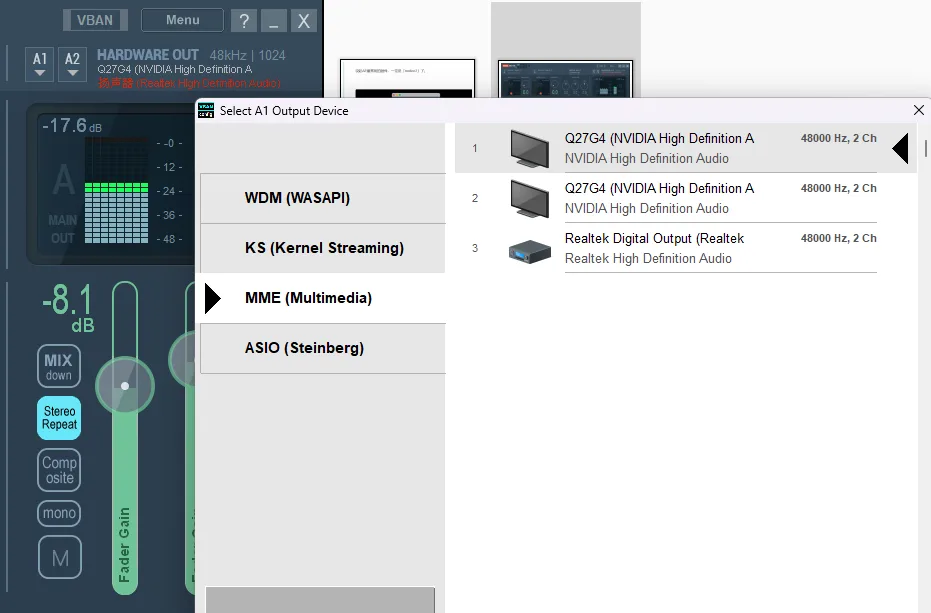Toggle the Stereo Repeat mode button
931x613 pixels.
59,418
